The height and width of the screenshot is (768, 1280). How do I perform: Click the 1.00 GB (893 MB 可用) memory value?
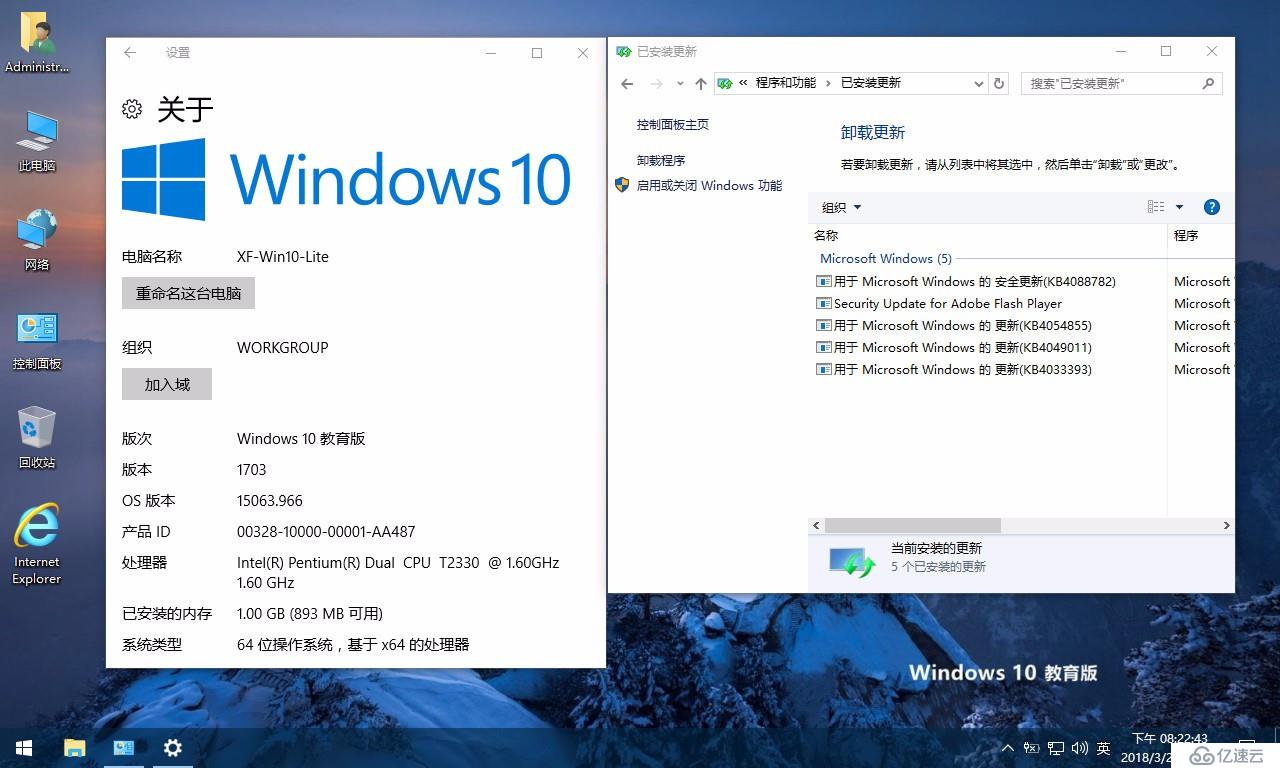(x=310, y=614)
